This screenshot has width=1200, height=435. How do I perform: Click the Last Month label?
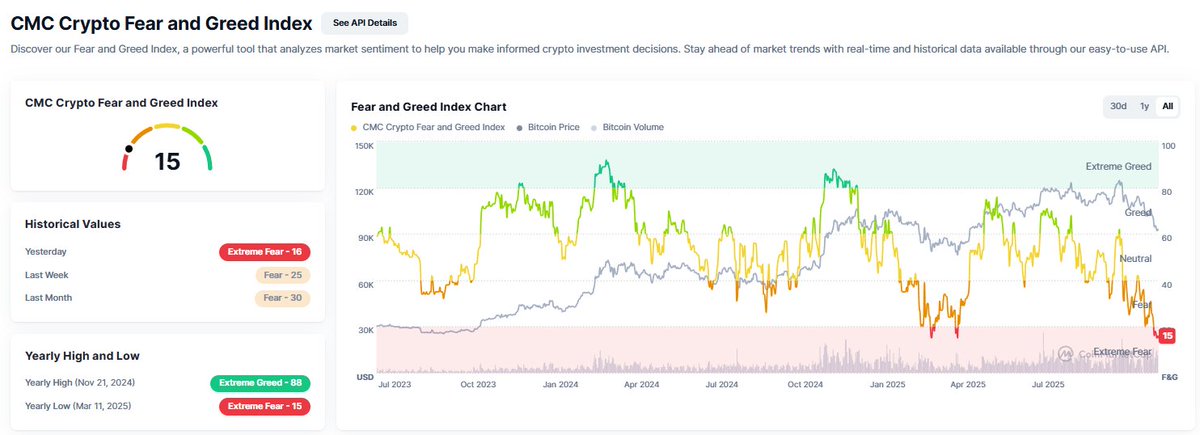coord(49,298)
